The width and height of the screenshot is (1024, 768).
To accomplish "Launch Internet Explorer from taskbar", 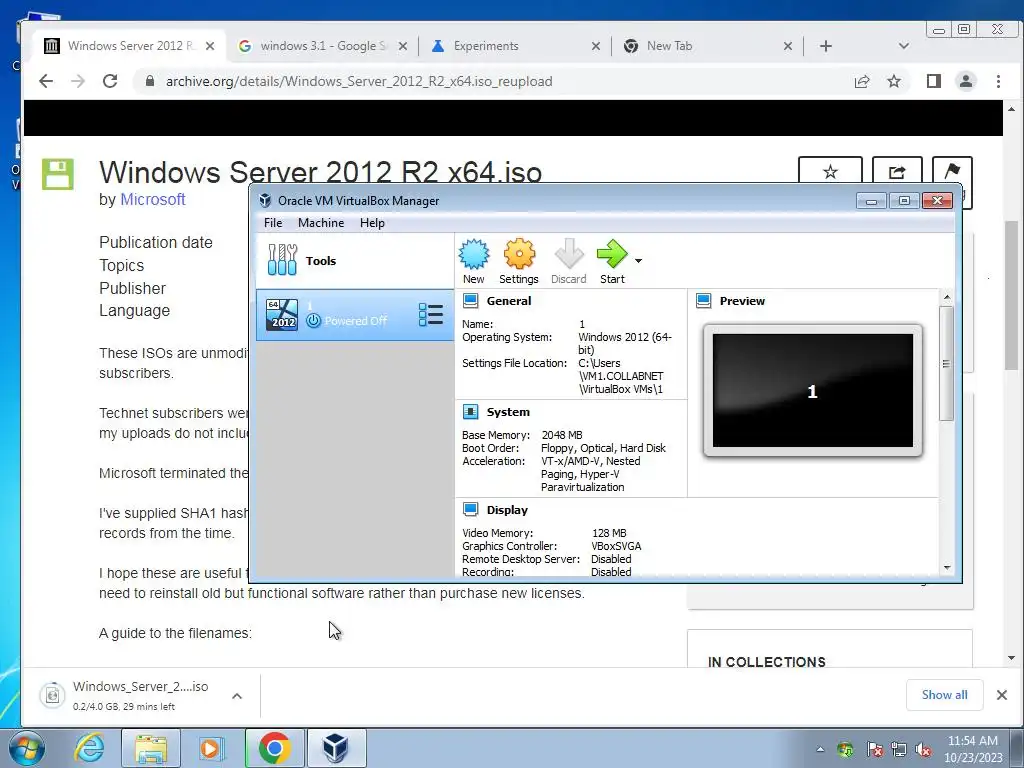I will click(x=89, y=748).
